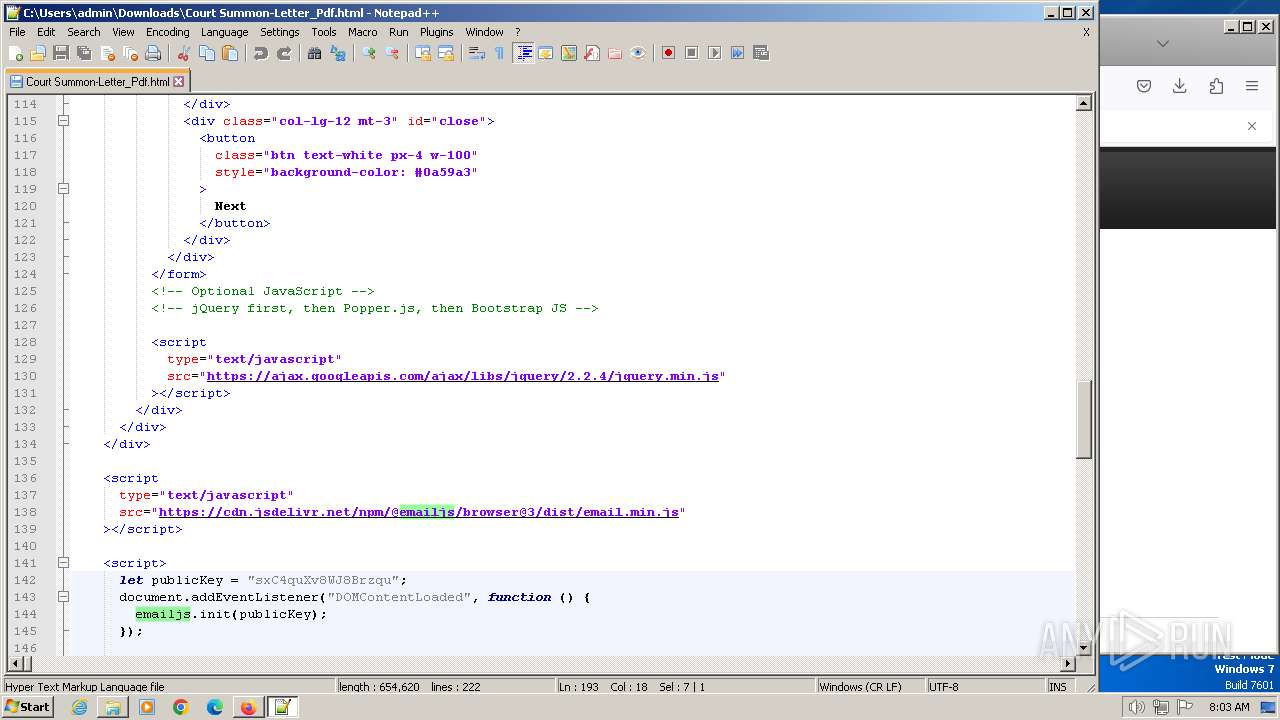The height and width of the screenshot is (720, 1280).
Task: Toggle word wrap in the toolbar
Action: (477, 53)
